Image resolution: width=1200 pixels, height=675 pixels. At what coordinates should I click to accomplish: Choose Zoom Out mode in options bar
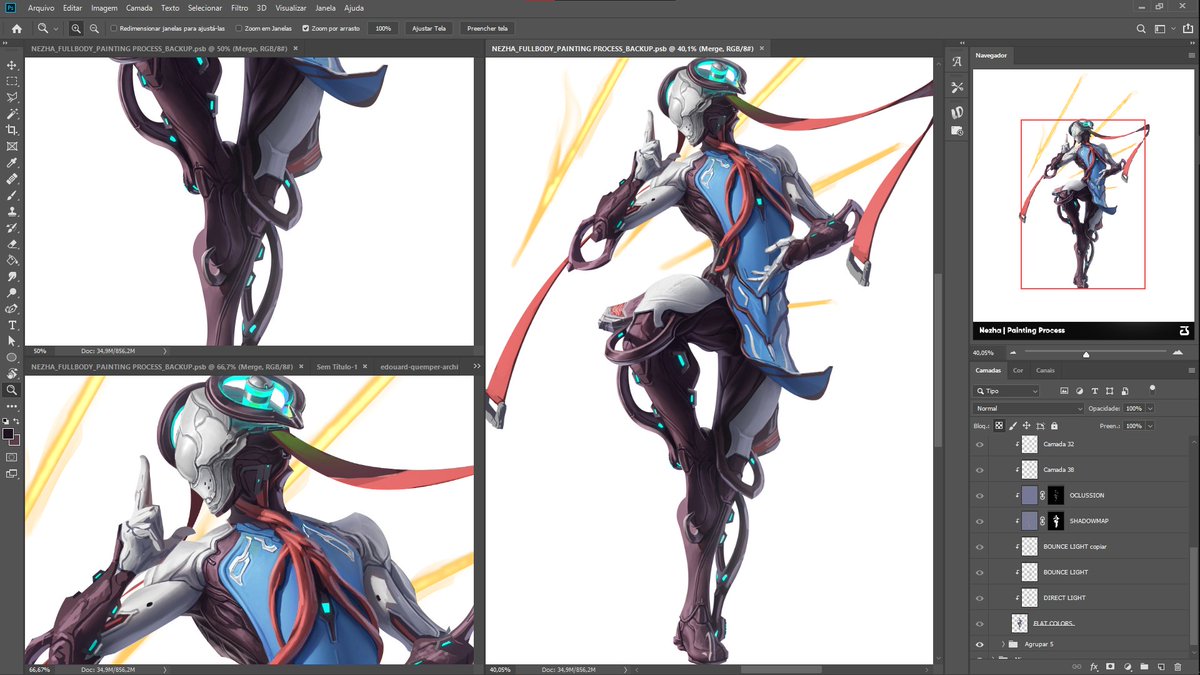pos(93,29)
